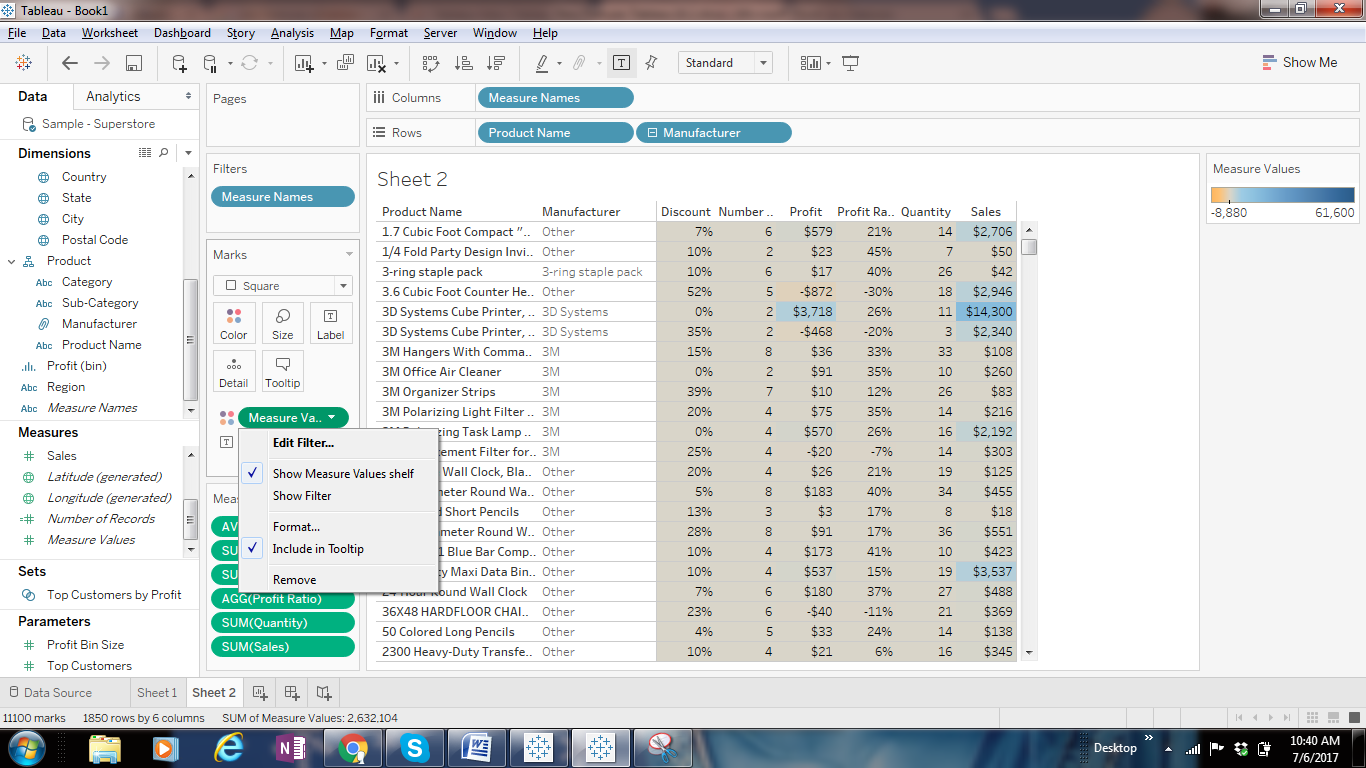This screenshot has width=1366, height=768.
Task: Open the show/hide cards icon
Action: tap(810, 63)
